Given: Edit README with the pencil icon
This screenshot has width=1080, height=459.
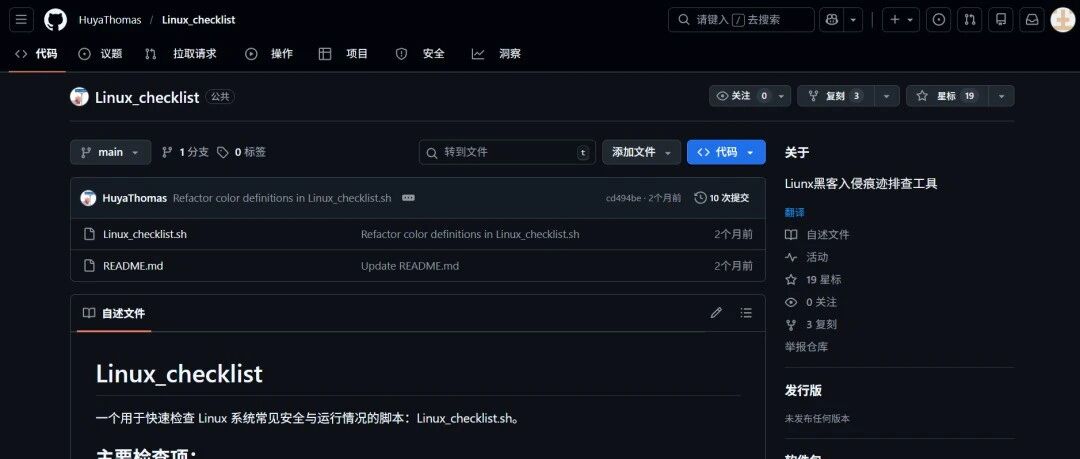Looking at the screenshot, I should [716, 313].
